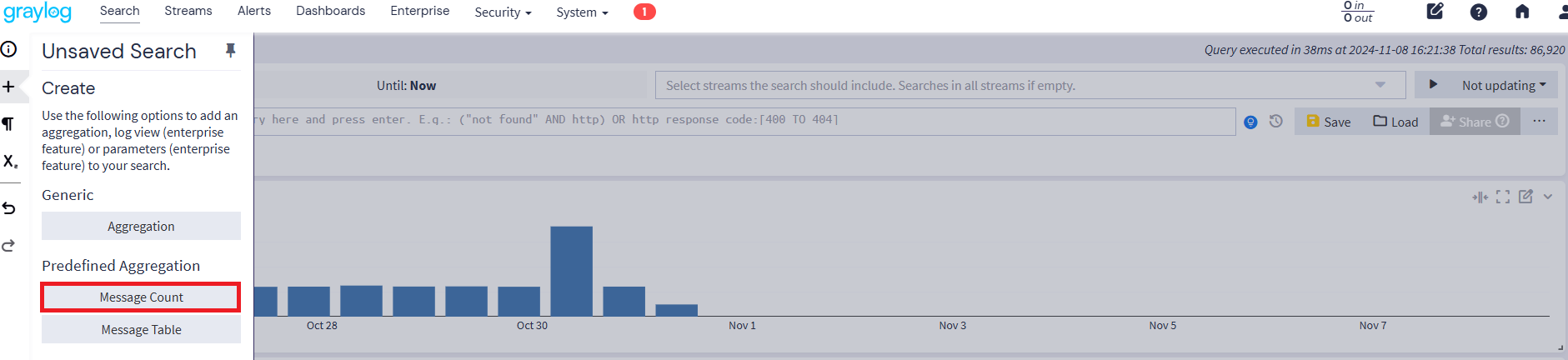Expand the System menu
The height and width of the screenshot is (360, 1568).
582,12
